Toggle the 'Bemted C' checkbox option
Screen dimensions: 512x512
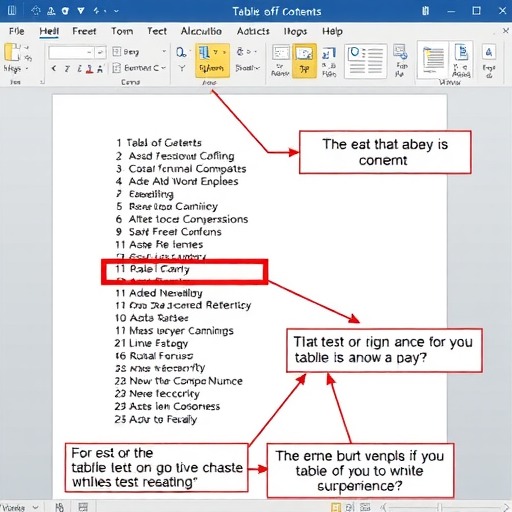point(116,68)
